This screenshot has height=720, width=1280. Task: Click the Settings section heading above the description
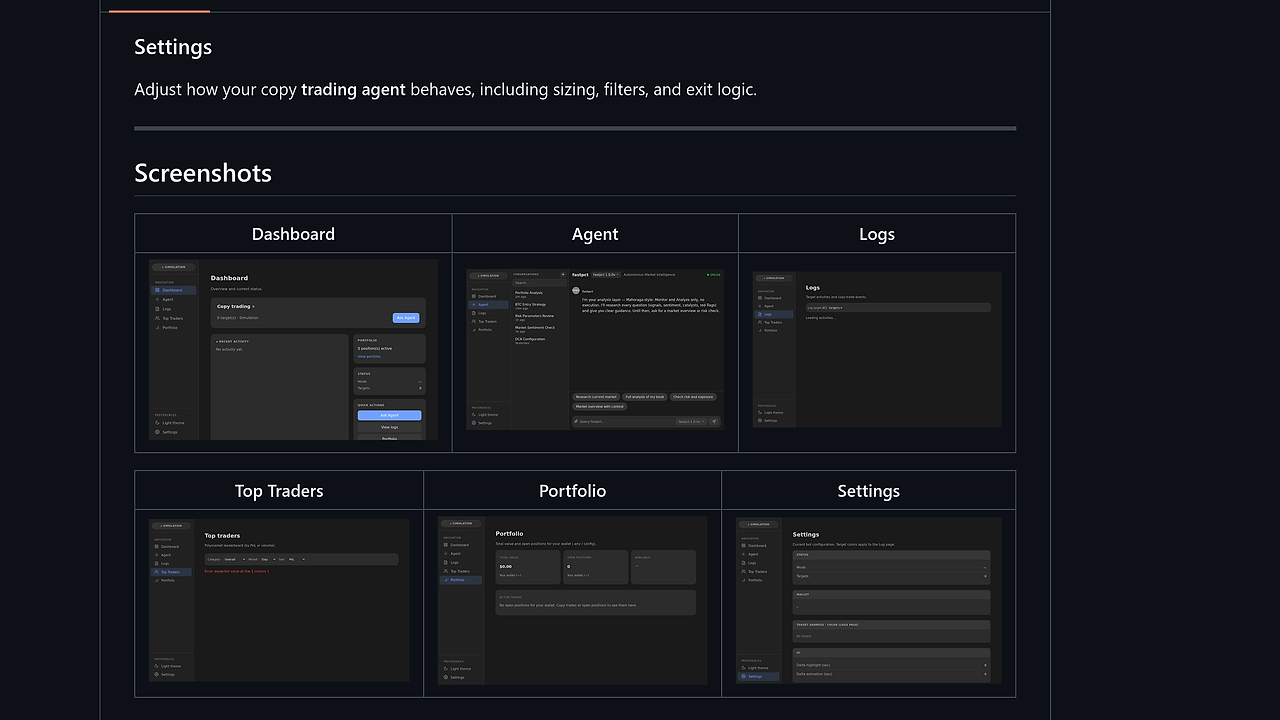(x=173, y=47)
